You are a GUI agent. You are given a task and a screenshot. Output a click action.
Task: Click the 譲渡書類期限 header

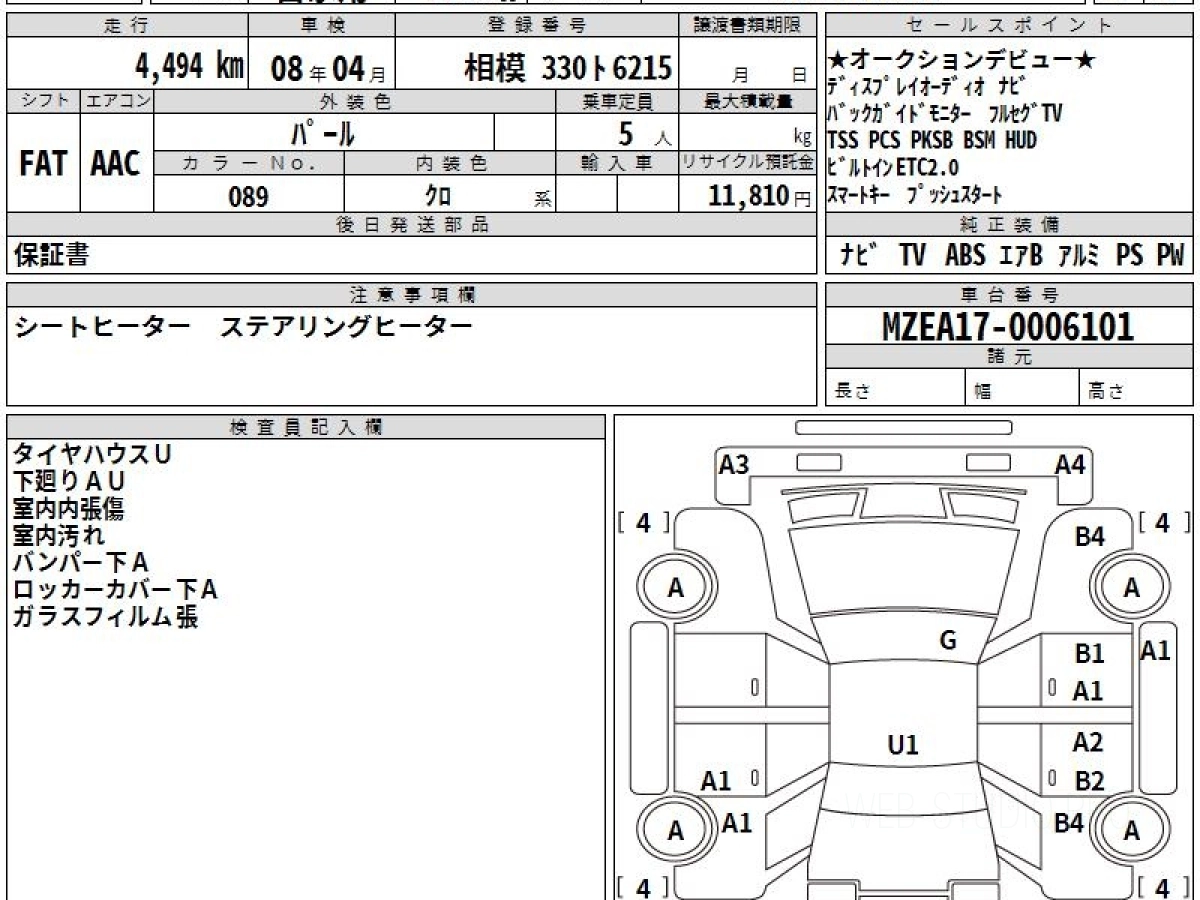pos(748,26)
